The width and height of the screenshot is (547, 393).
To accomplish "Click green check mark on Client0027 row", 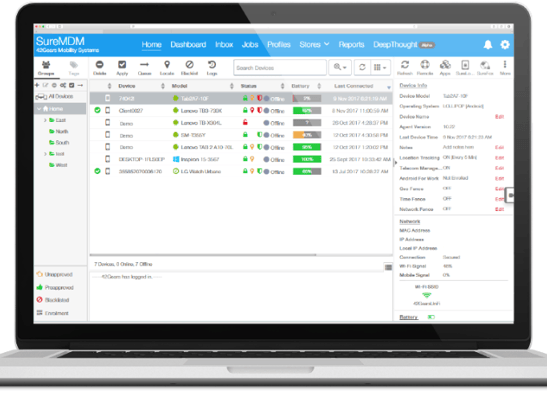I will pyautogui.click(x=97, y=110).
